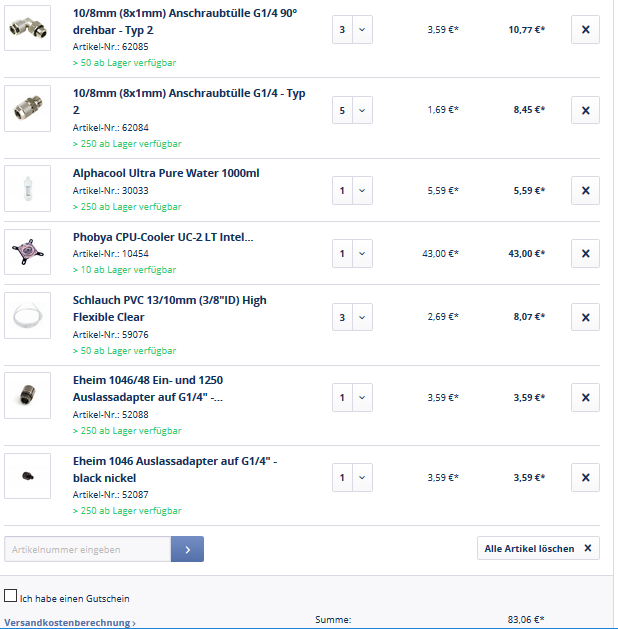Click the Phobya CPU-Cooler product thumbnail

(x=27, y=252)
